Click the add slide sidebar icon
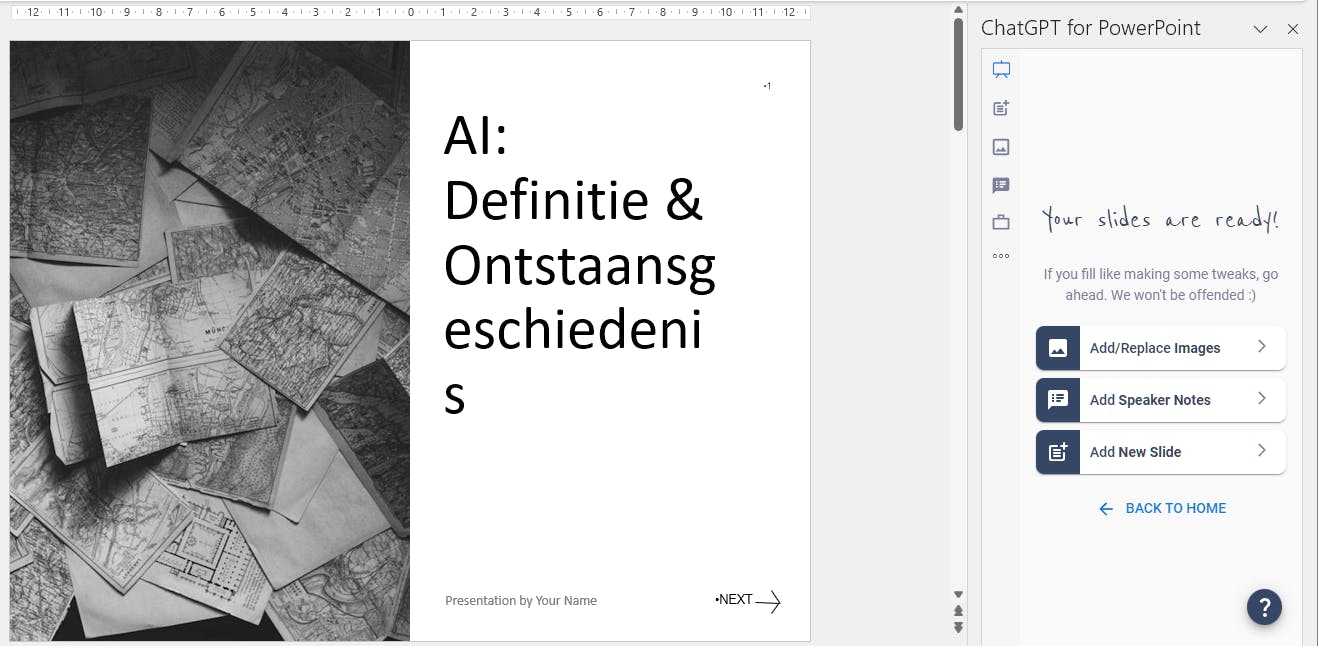Screen dimensions: 1318x646 point(1001,108)
